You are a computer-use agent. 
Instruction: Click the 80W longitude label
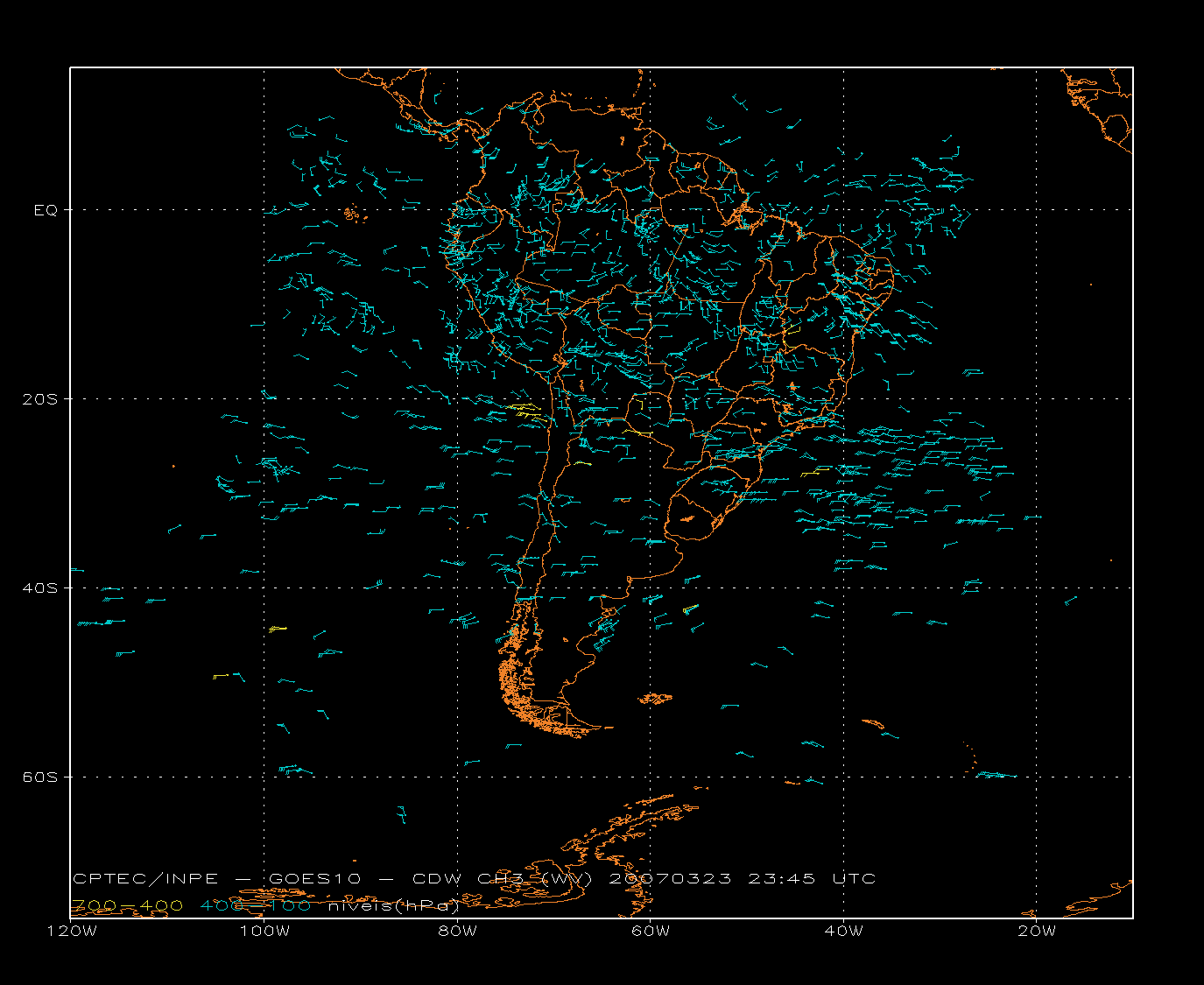457,931
